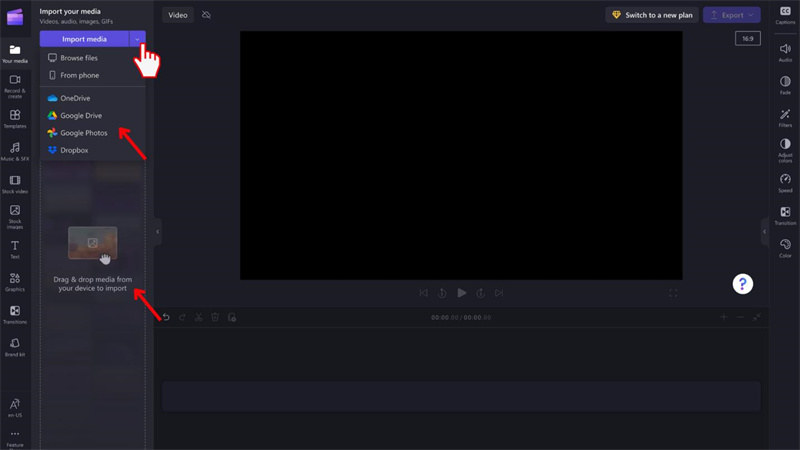Select the Text tool in sidebar

coord(15,249)
